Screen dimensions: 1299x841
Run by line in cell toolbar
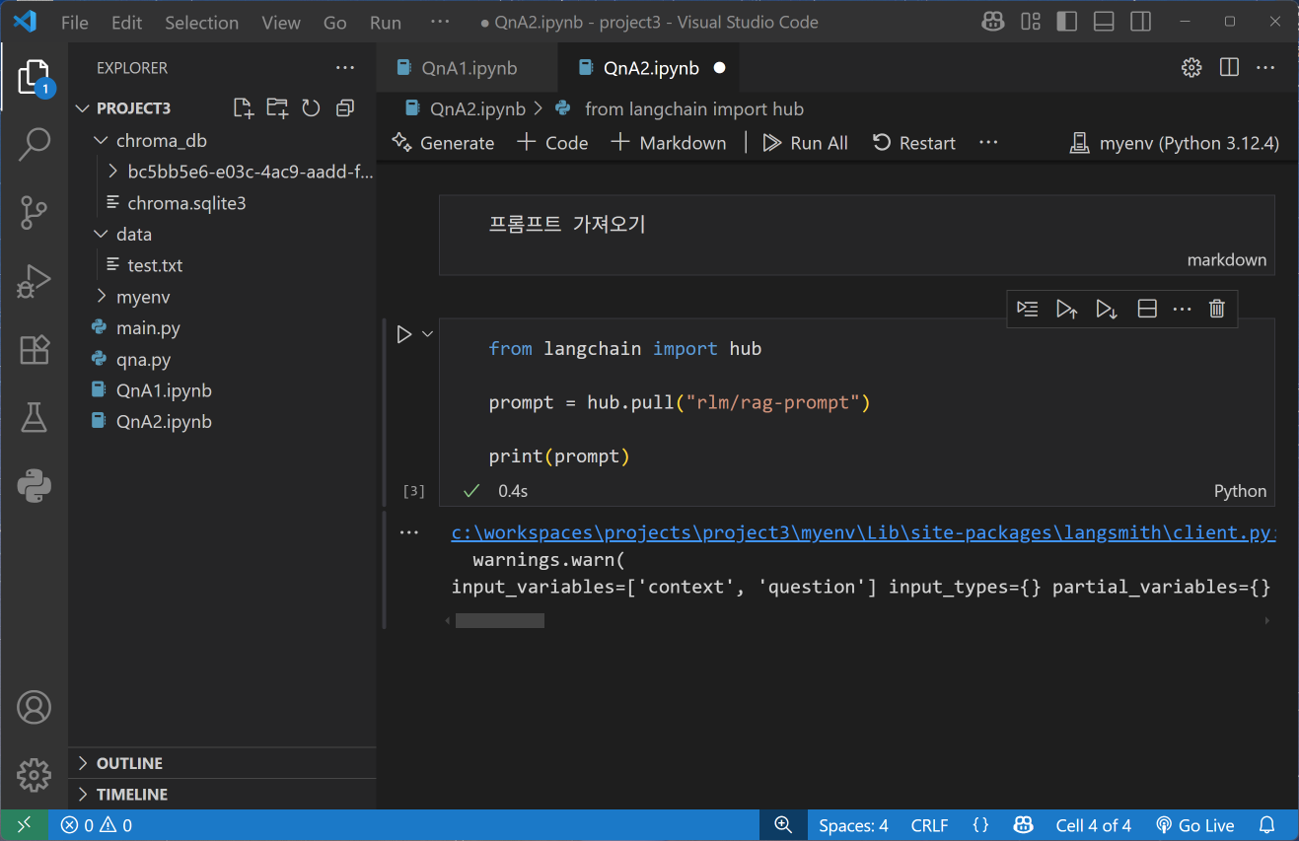1027,309
